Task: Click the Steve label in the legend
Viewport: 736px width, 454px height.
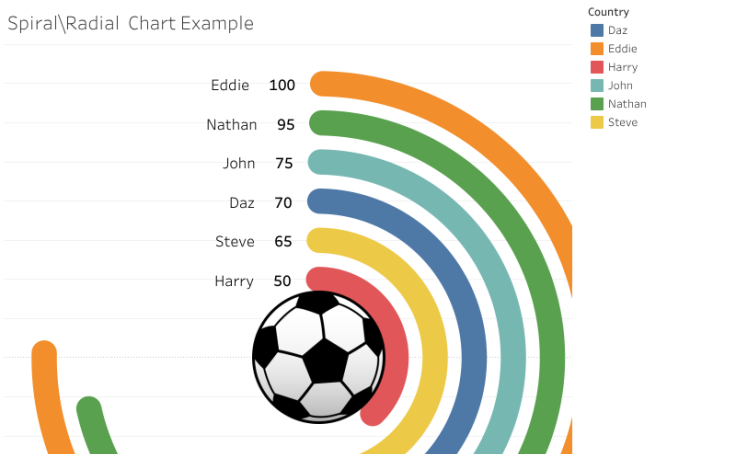Action: click(x=622, y=122)
